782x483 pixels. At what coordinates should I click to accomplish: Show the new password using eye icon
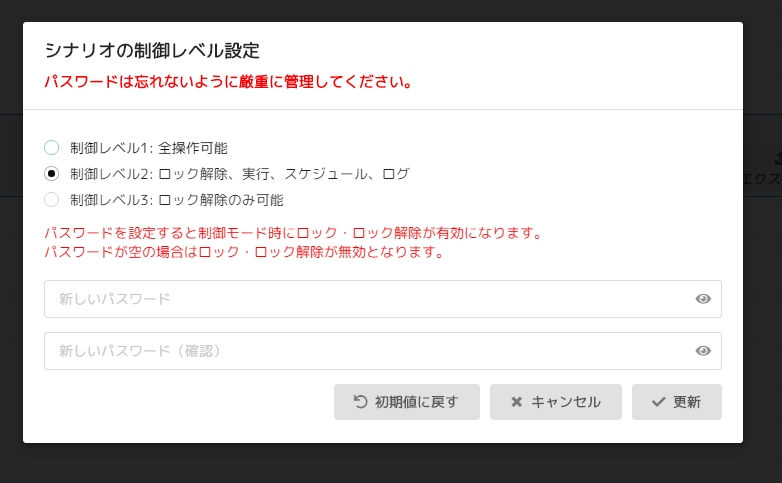tap(703, 299)
